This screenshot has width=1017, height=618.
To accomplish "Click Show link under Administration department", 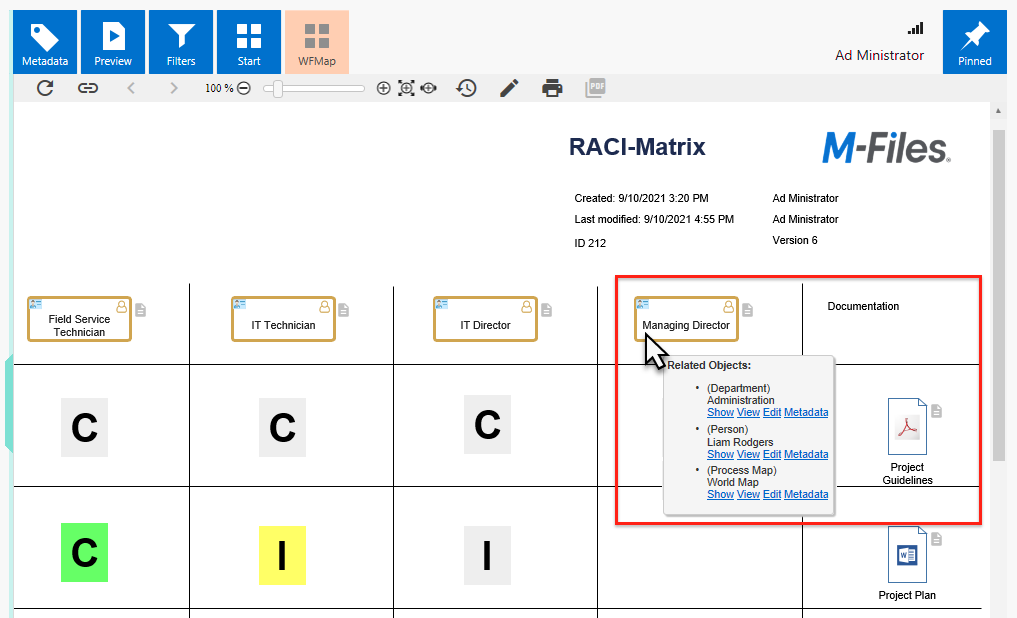I will pos(720,412).
